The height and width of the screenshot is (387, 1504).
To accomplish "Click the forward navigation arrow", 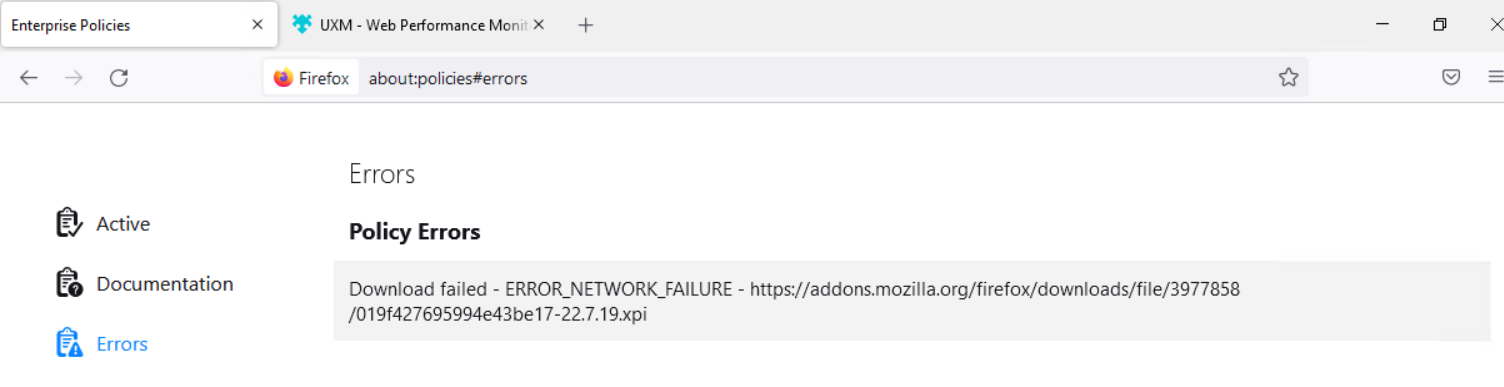I will coord(73,78).
